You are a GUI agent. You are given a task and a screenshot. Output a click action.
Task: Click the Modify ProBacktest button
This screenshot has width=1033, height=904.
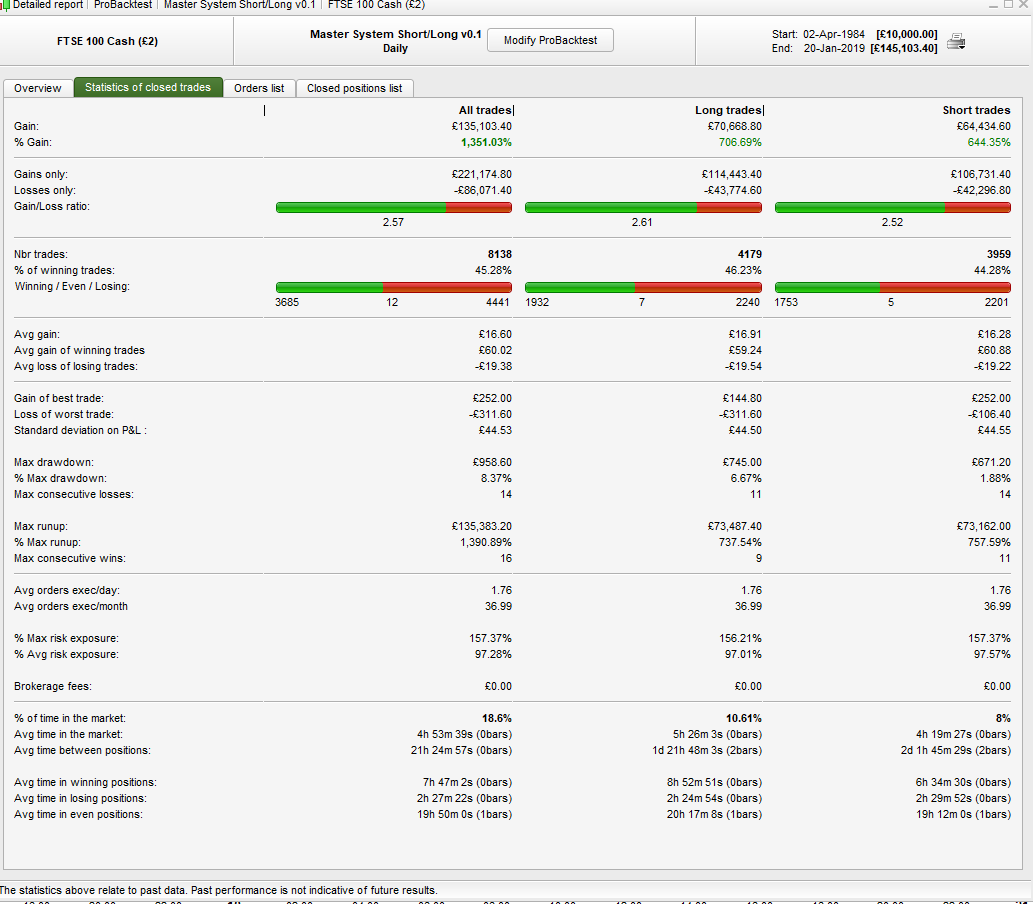click(550, 40)
